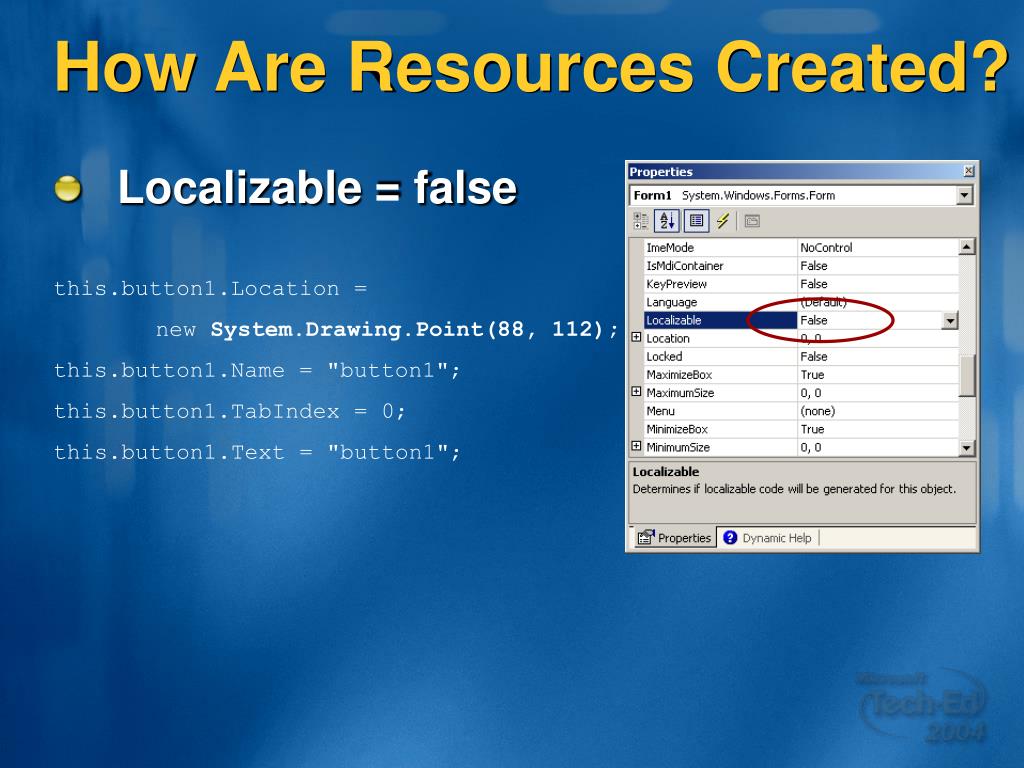The width and height of the screenshot is (1024, 768).
Task: Click the False value of Locked
Action: [x=814, y=357]
